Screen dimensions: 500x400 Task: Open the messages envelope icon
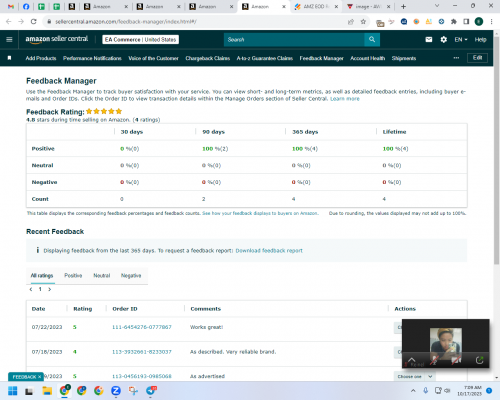pyautogui.click(x=429, y=40)
